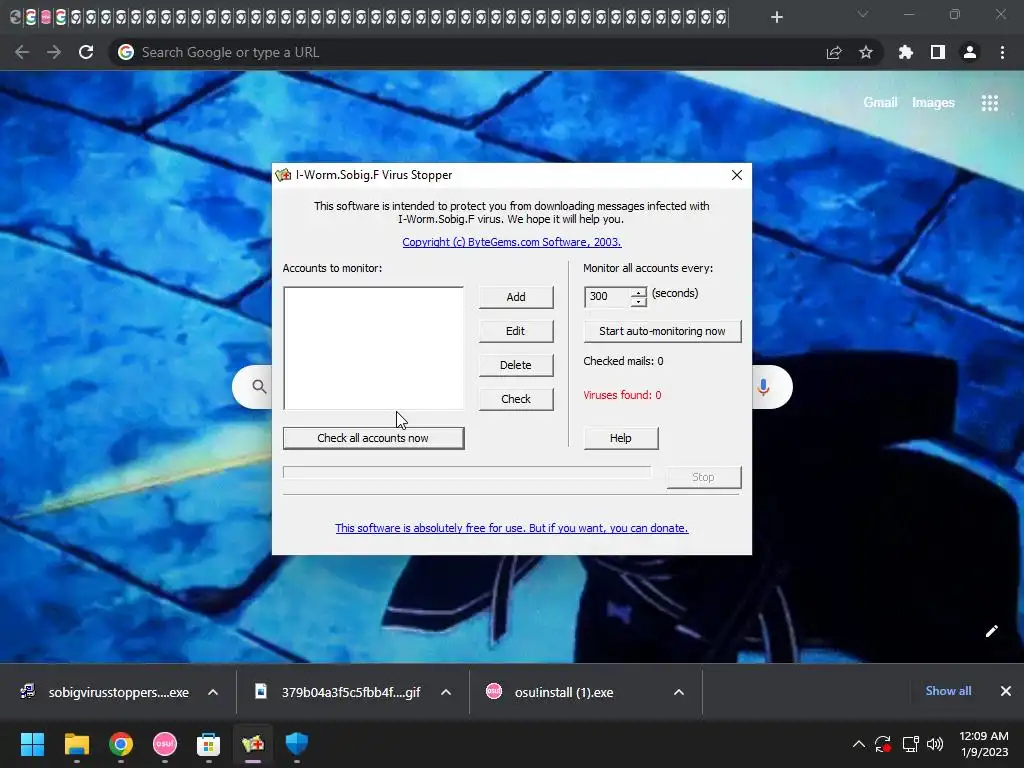Viewport: 1024px width, 768px height.
Task: Click the sync status tray icon
Action: 883,744
